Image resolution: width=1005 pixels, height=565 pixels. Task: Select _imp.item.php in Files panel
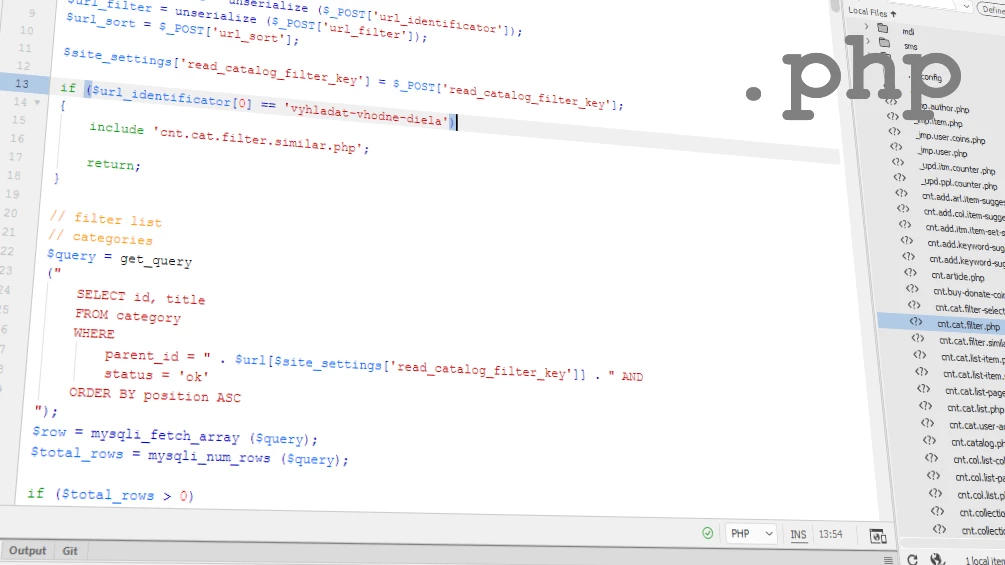[x=939, y=122]
